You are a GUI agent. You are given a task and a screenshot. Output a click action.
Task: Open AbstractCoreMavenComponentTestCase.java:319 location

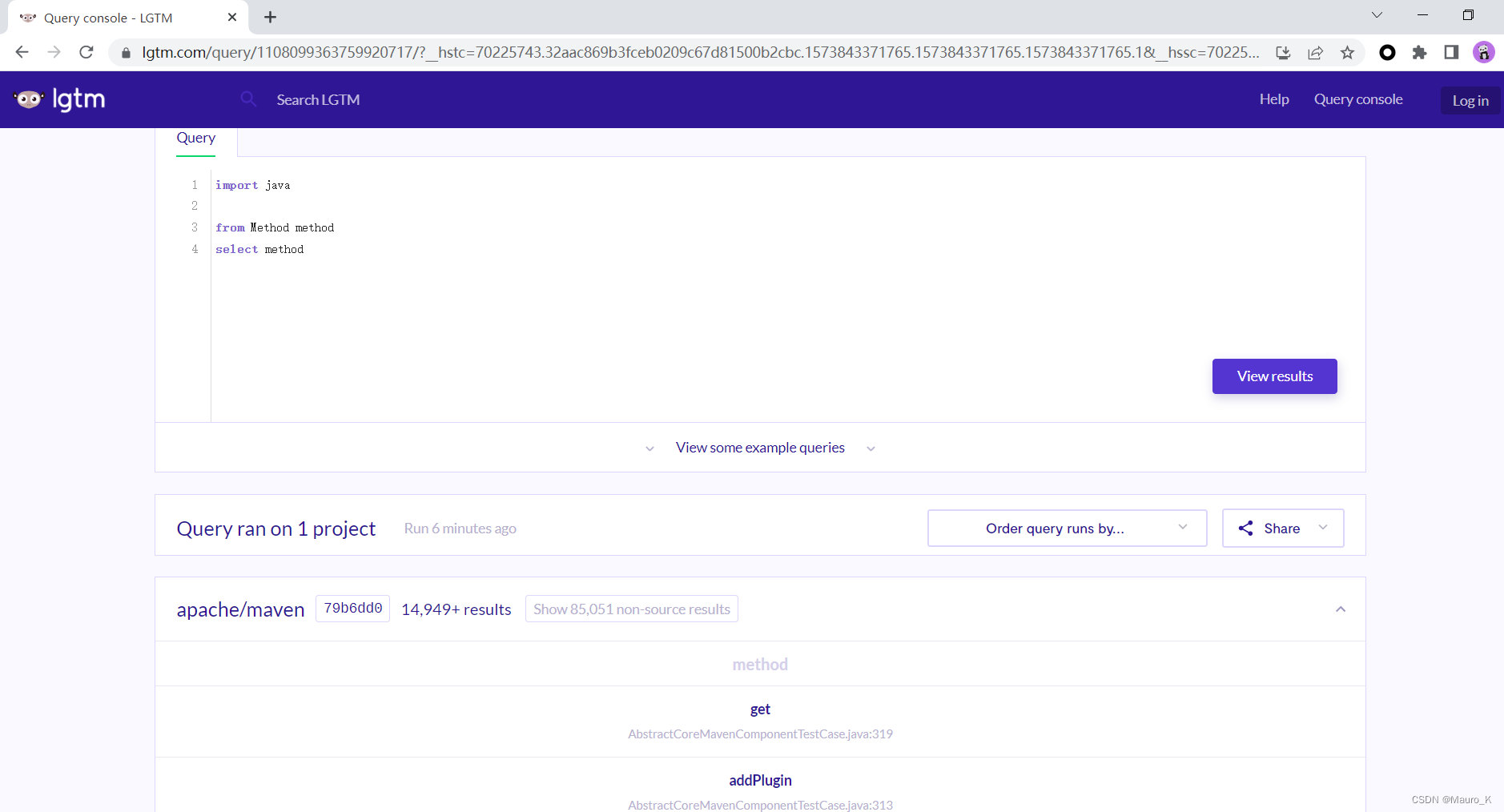pos(760,734)
